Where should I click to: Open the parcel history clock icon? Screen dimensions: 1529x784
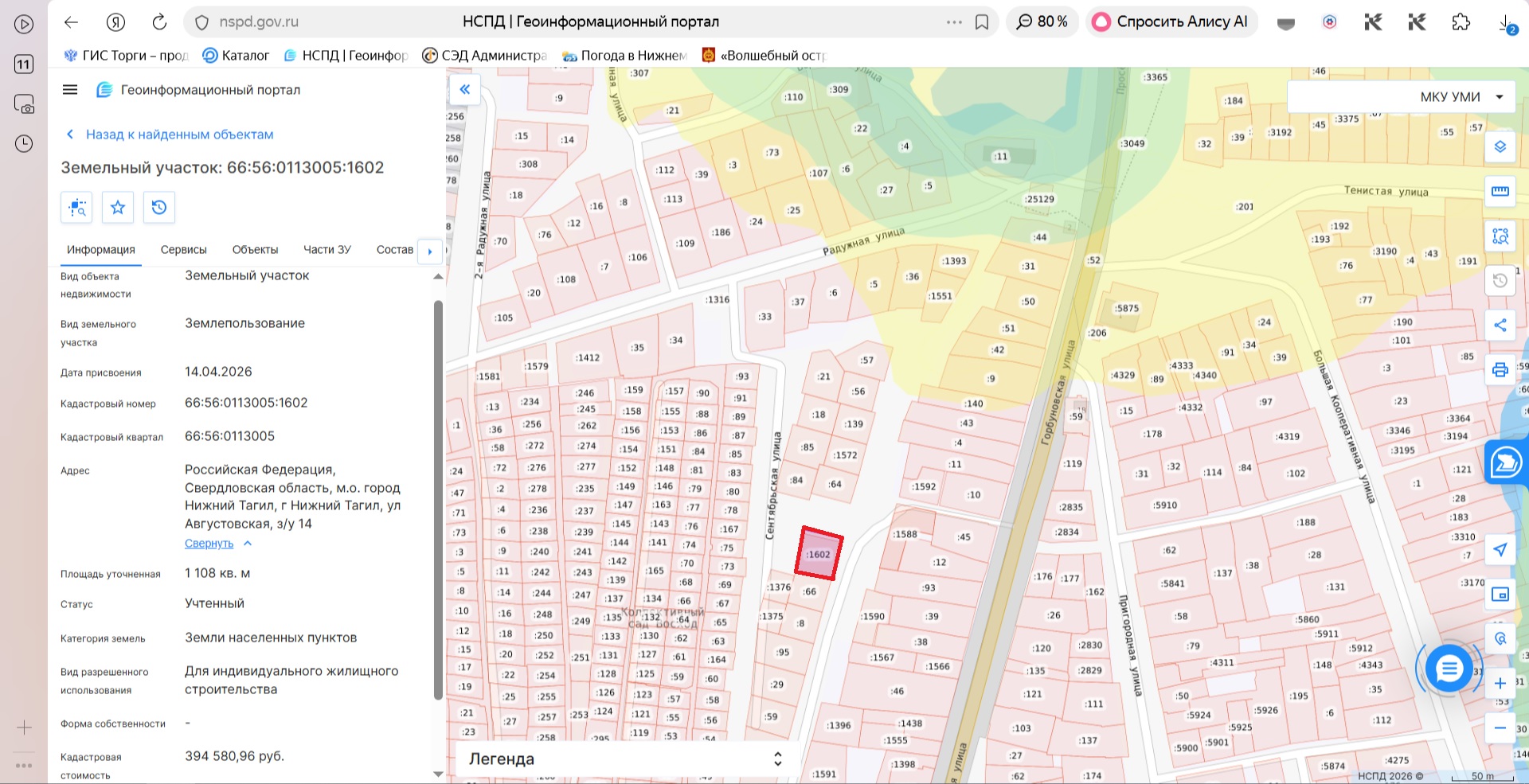point(159,207)
